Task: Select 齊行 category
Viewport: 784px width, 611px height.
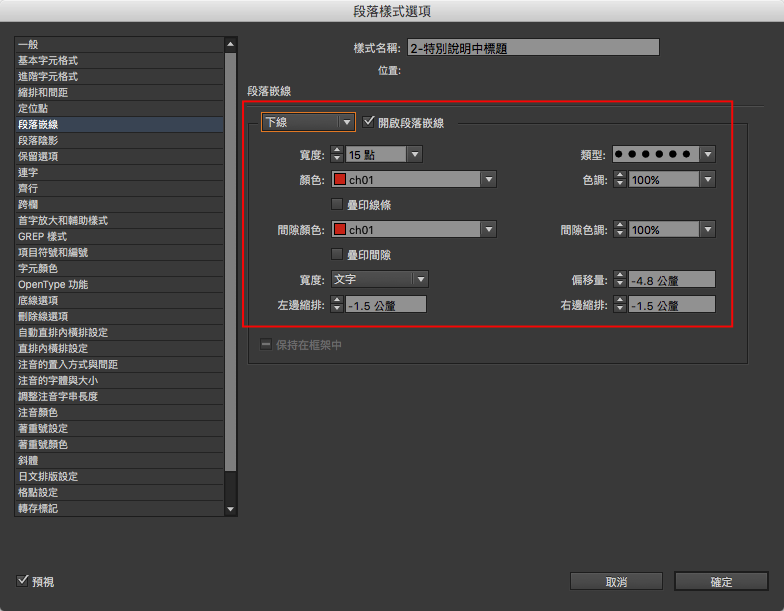Action: click(119, 188)
